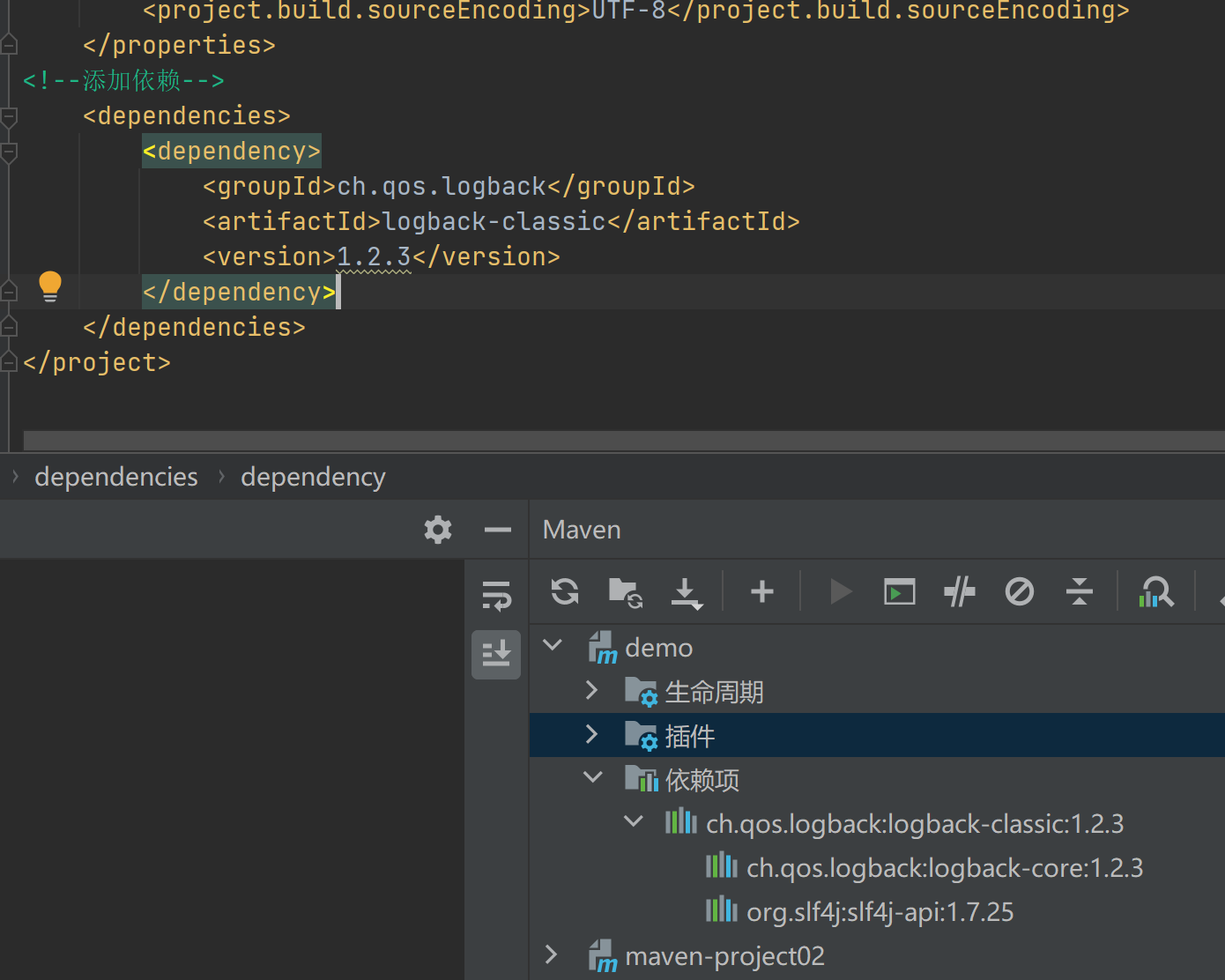This screenshot has height=980, width=1225.
Task: Show Maven dependencies diagram icon
Action: [x=1156, y=591]
